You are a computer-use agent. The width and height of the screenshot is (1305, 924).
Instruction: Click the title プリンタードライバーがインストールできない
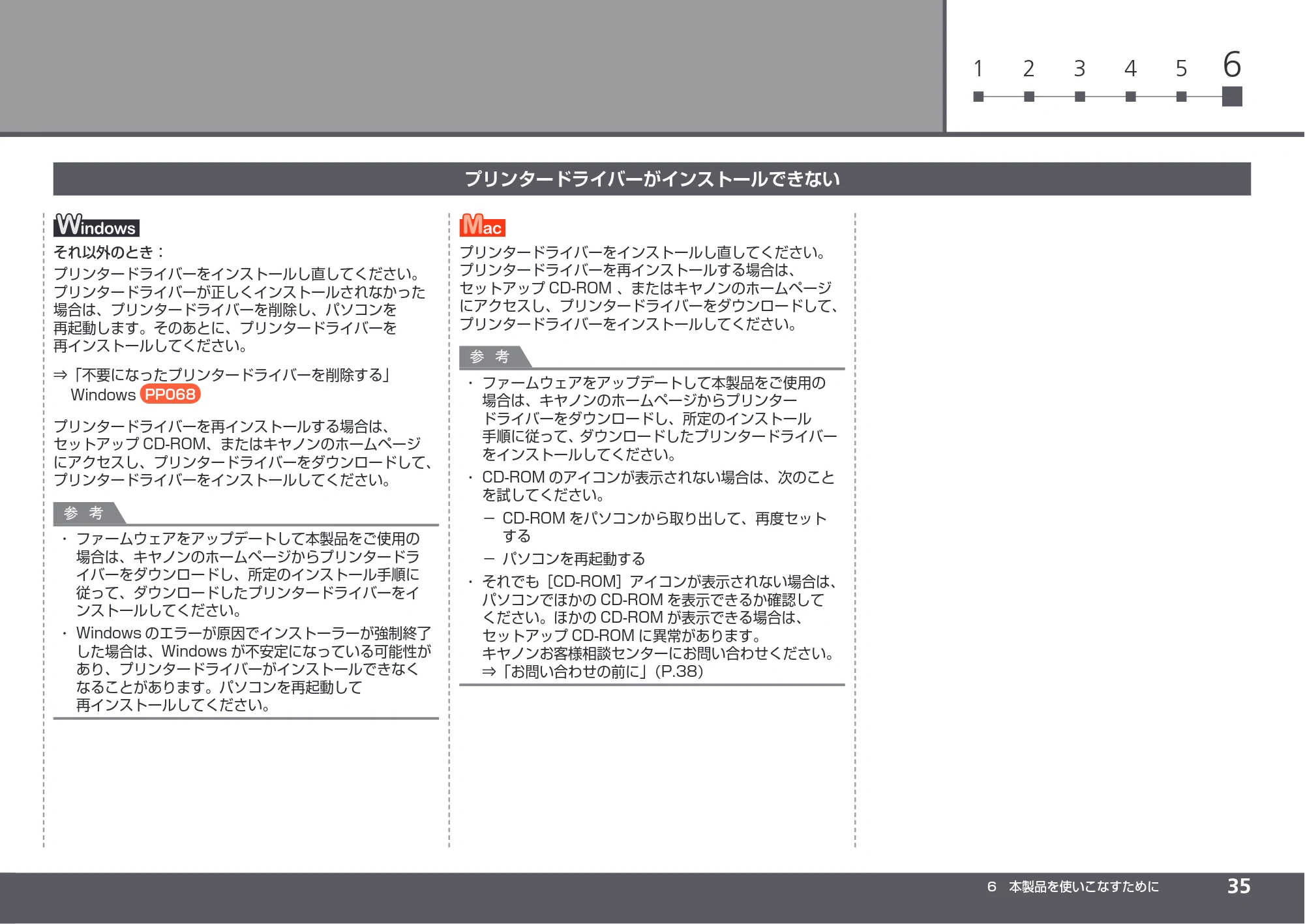[652, 179]
